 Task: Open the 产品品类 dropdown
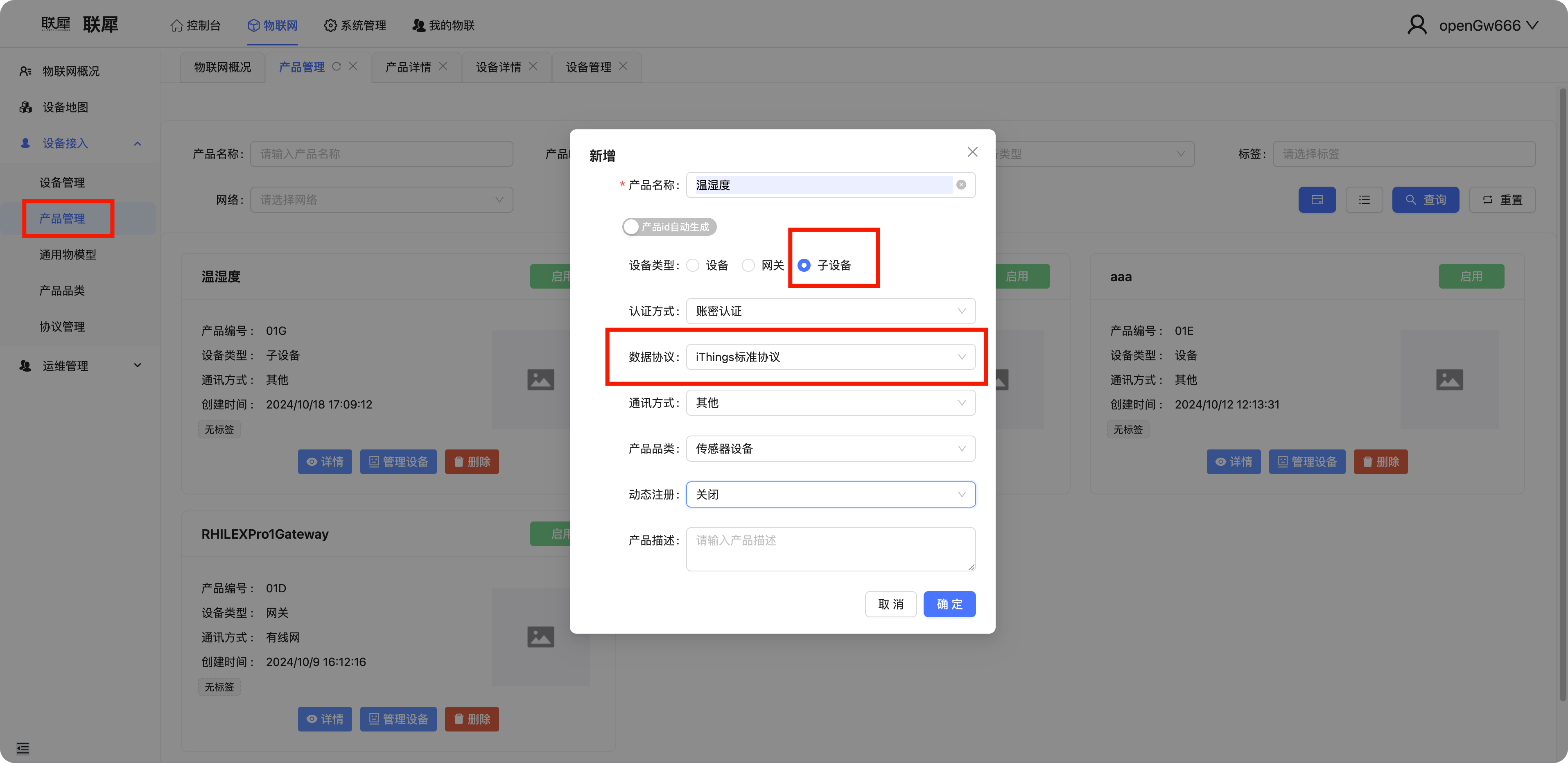830,449
